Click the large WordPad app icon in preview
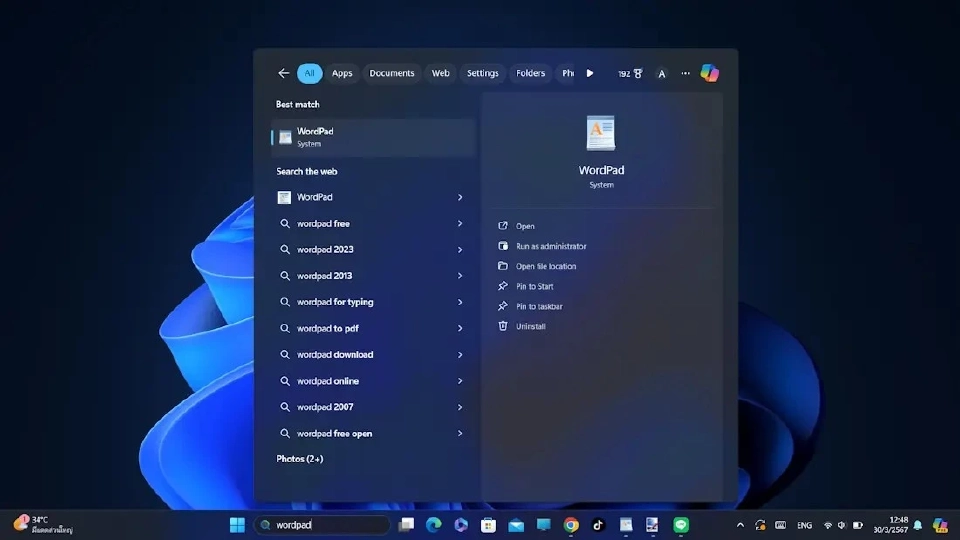Viewport: 960px width, 540px height. [x=601, y=133]
